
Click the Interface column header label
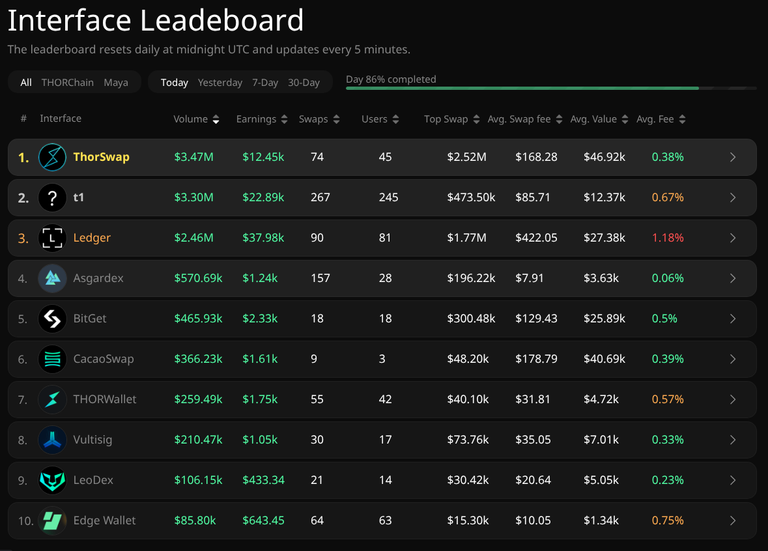(61, 119)
